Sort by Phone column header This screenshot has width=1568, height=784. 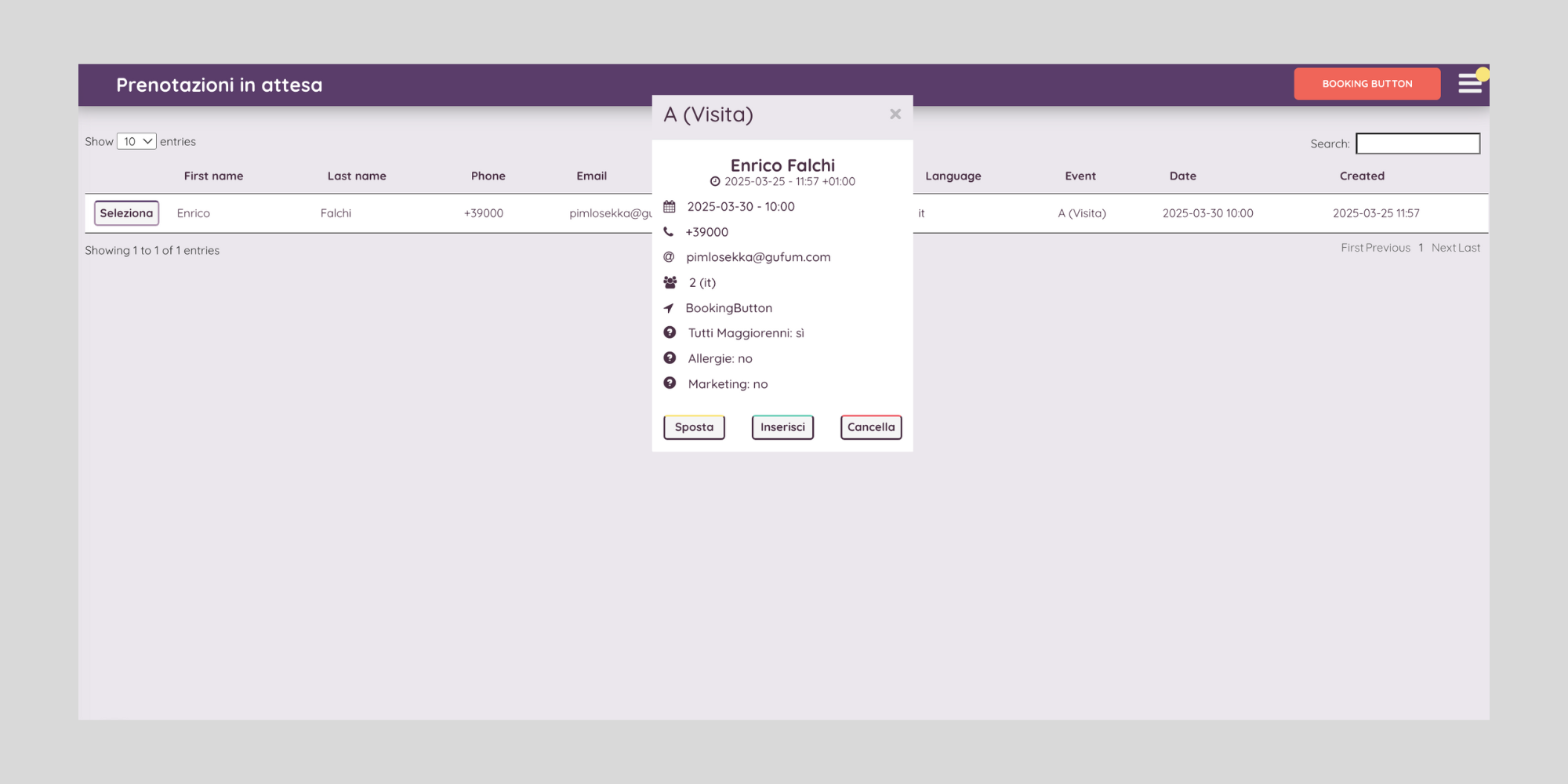[x=488, y=176]
